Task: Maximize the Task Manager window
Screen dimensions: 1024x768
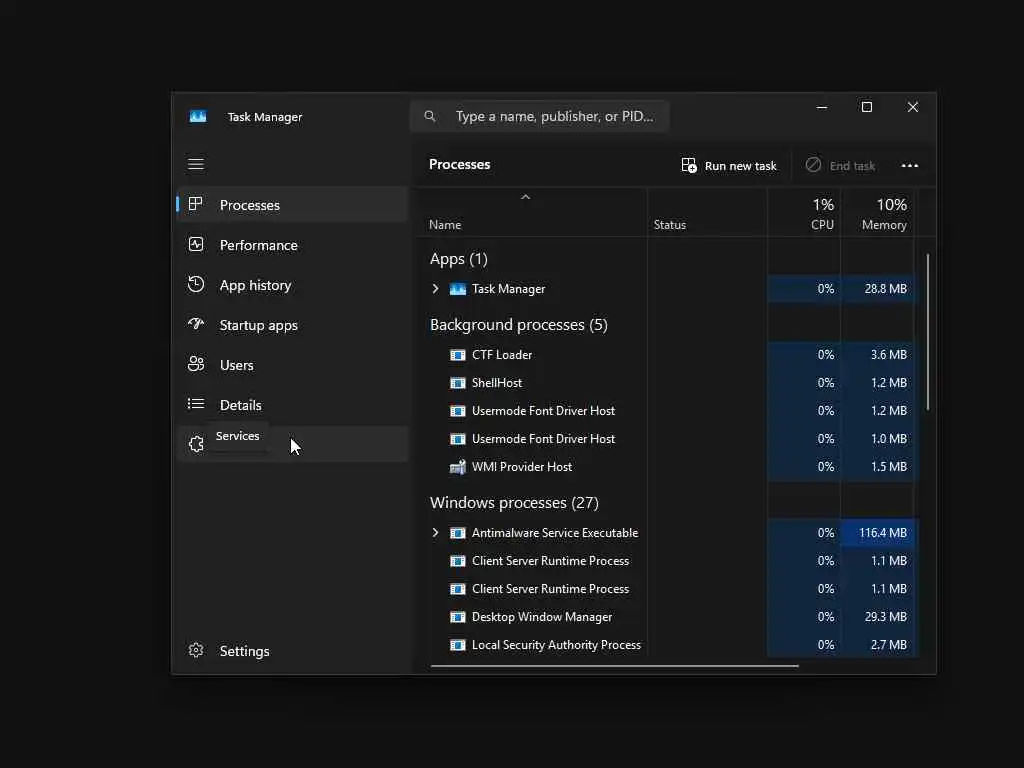Action: point(867,107)
